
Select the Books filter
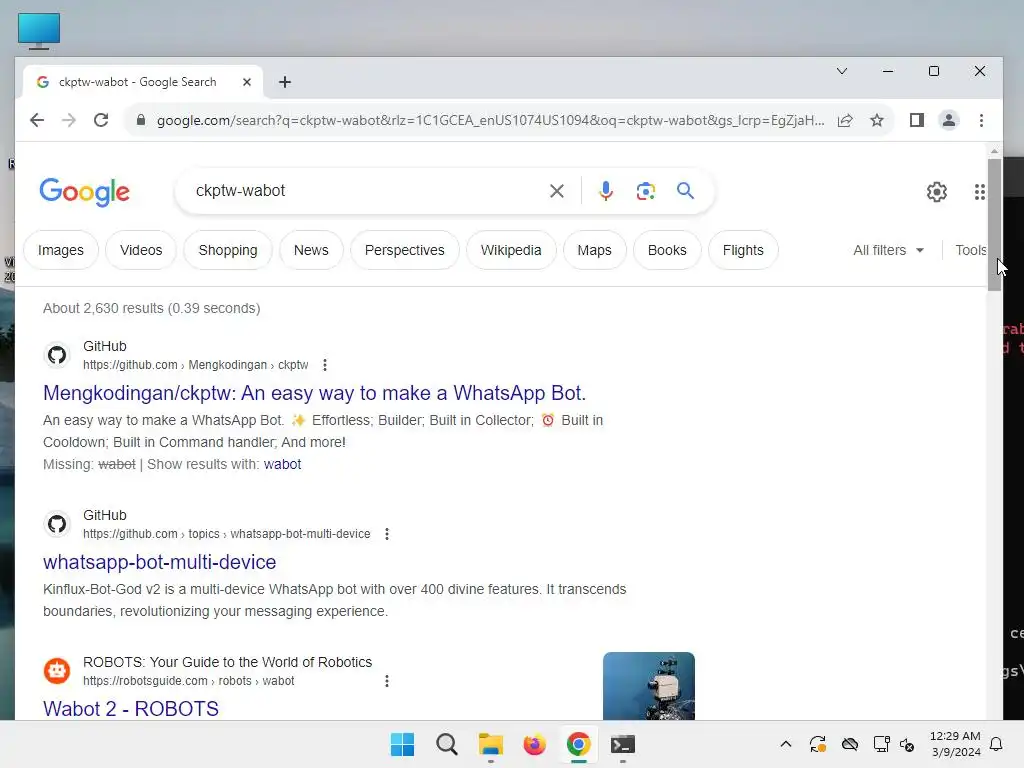667,250
